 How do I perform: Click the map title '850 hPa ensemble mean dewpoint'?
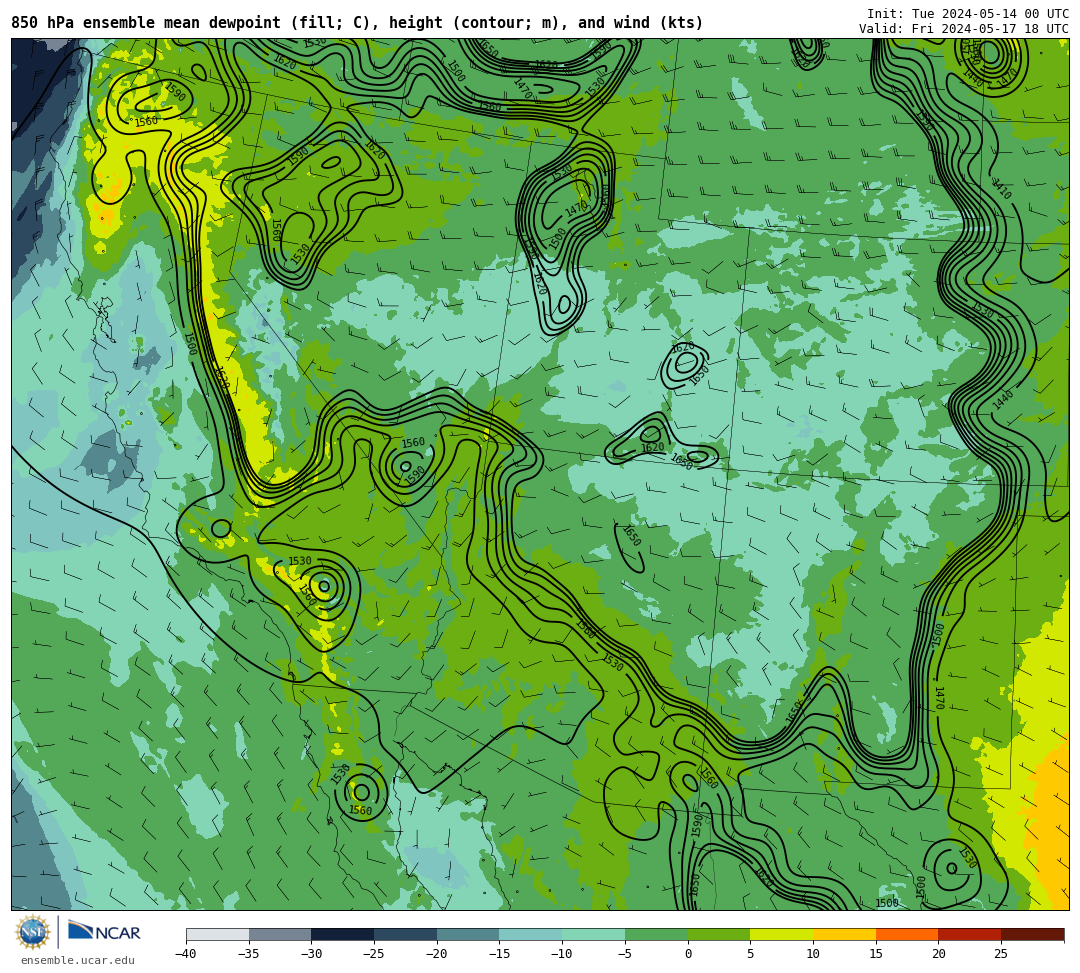(x=146, y=23)
